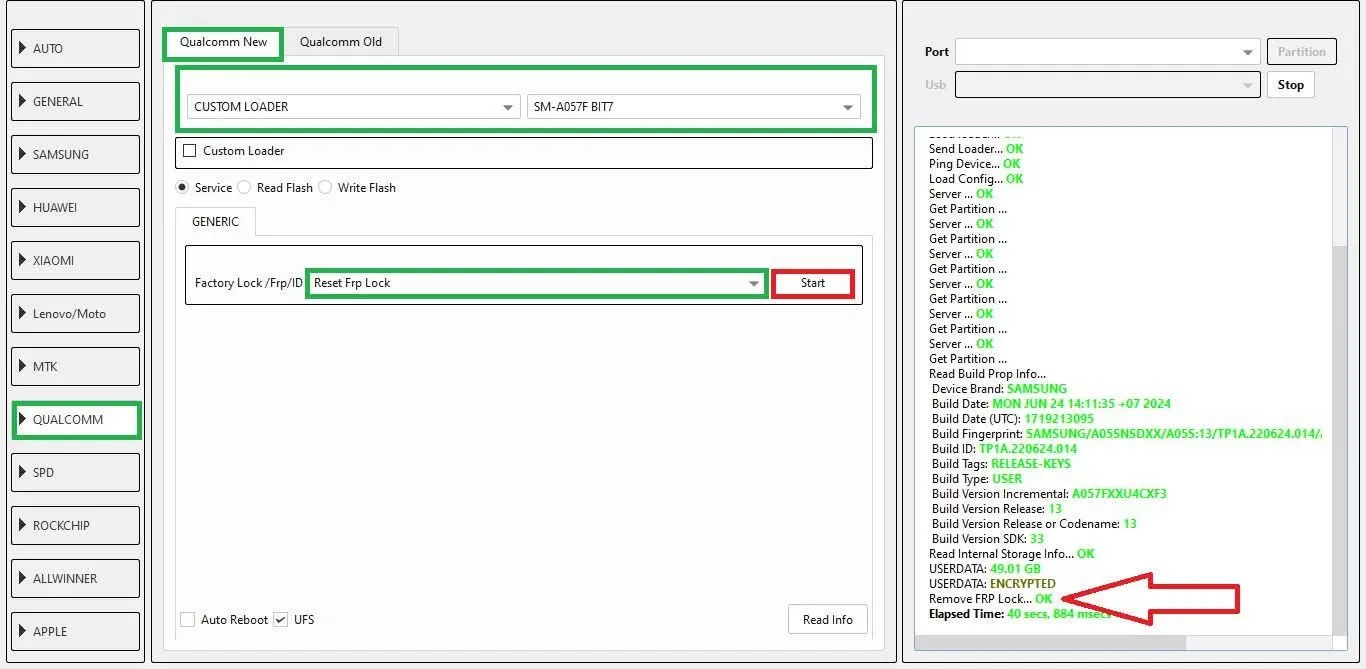Open the SAMSUNG brand section
The image size is (1366, 669).
click(x=76, y=154)
